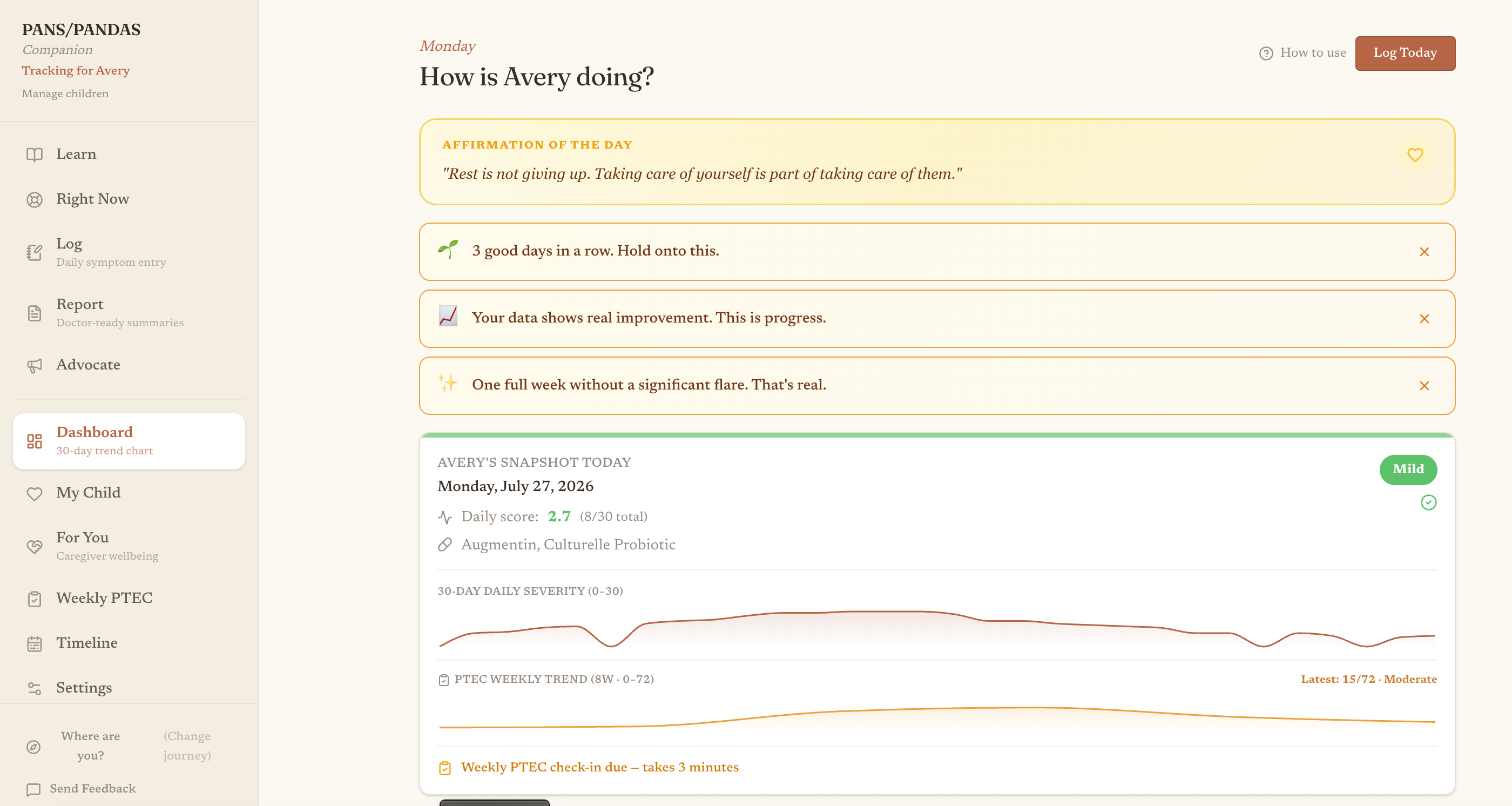Click the Weekly PTEC clipboard icon
Image resolution: width=1512 pixels, height=806 pixels.
point(35,599)
